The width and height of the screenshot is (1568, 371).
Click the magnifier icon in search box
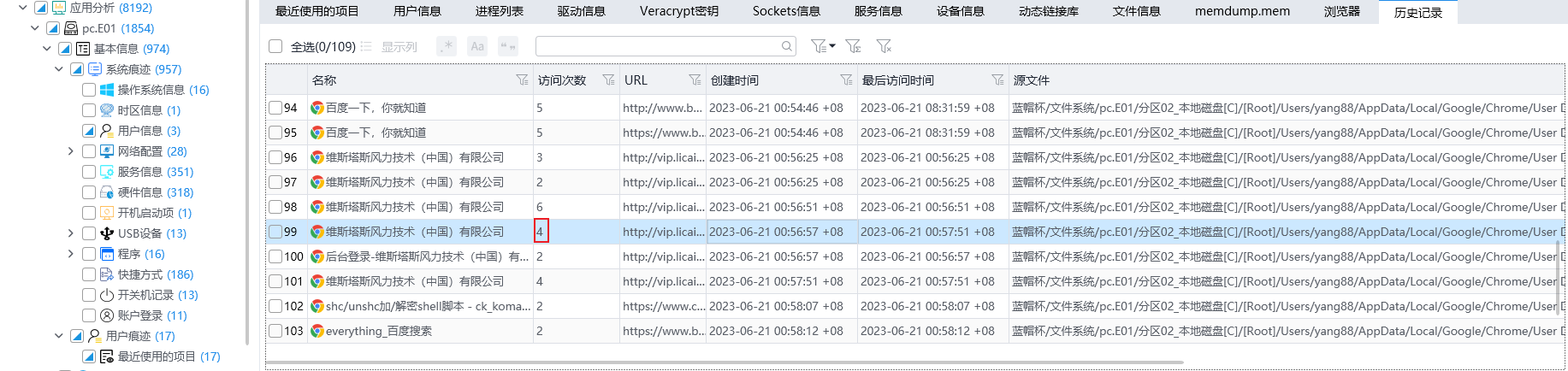tap(786, 46)
